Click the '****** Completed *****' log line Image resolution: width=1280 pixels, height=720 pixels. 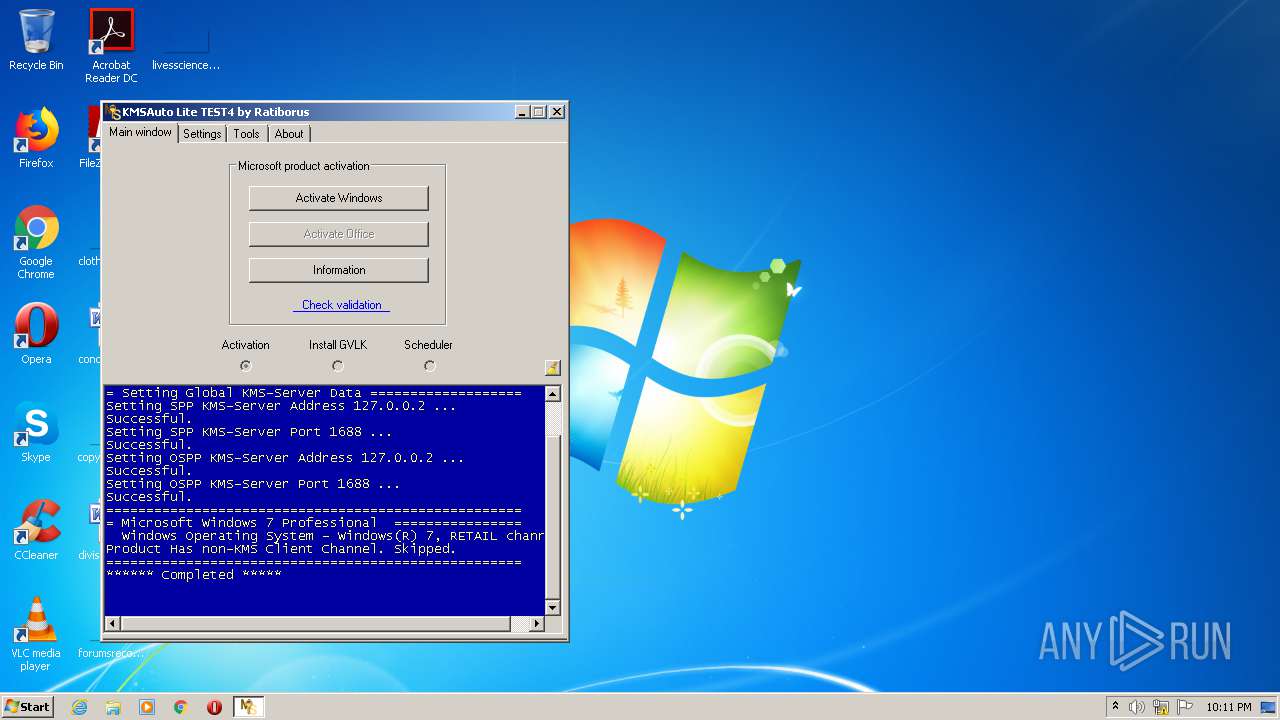tap(194, 575)
